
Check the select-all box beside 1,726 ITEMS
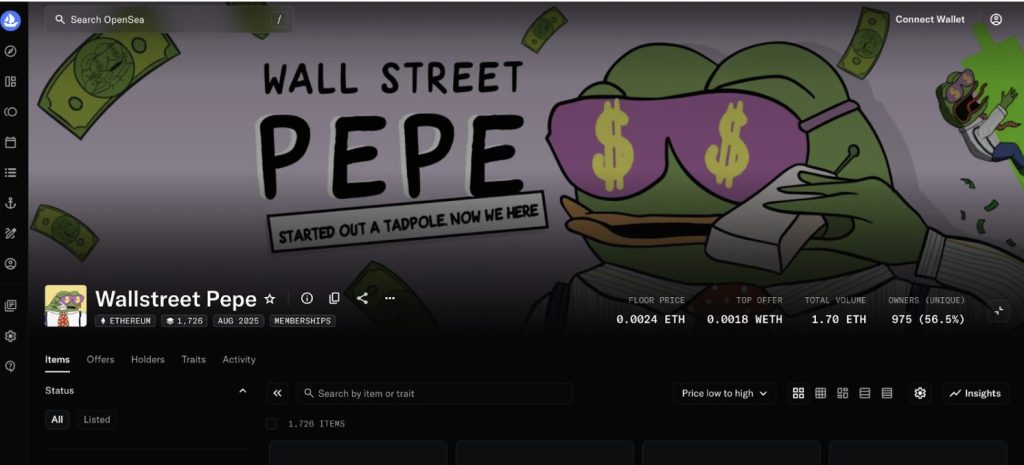click(x=272, y=424)
